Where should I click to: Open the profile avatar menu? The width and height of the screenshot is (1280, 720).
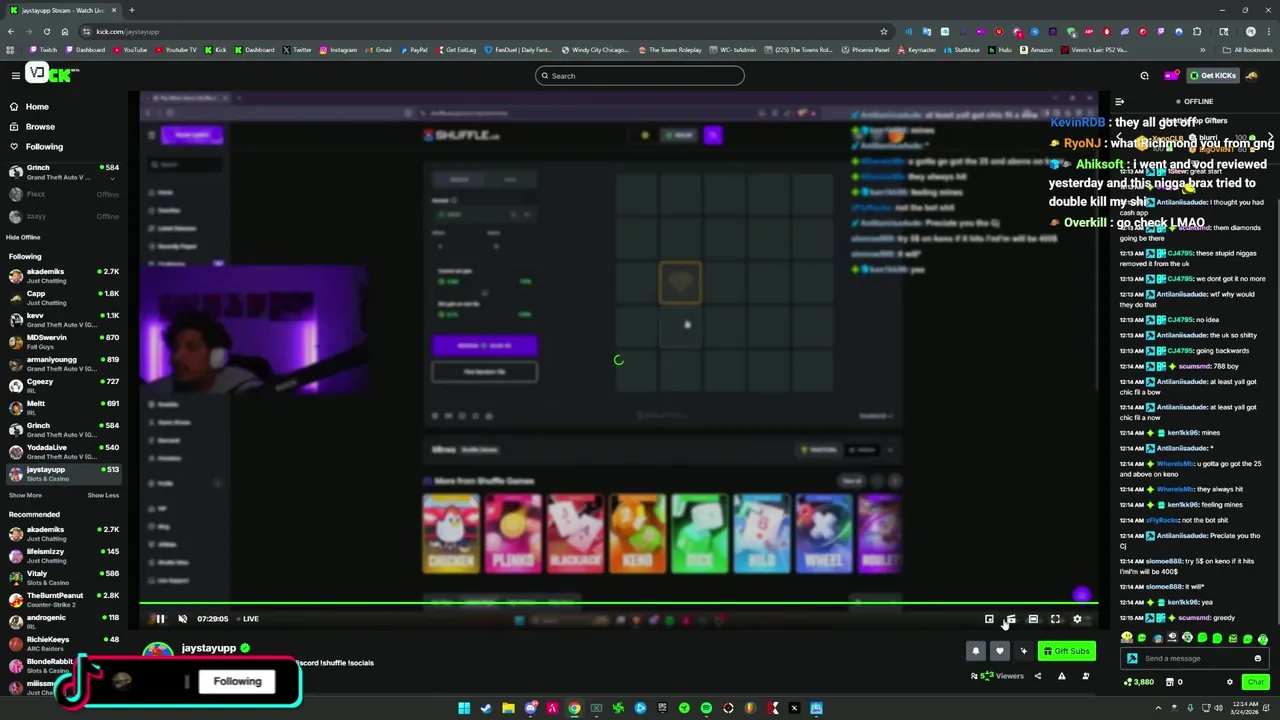[1252, 76]
